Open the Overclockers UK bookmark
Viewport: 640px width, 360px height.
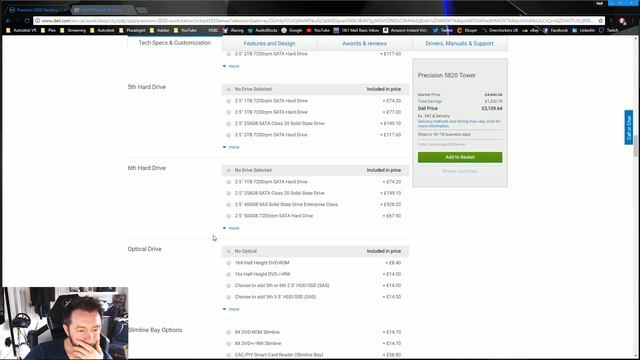(x=500, y=30)
